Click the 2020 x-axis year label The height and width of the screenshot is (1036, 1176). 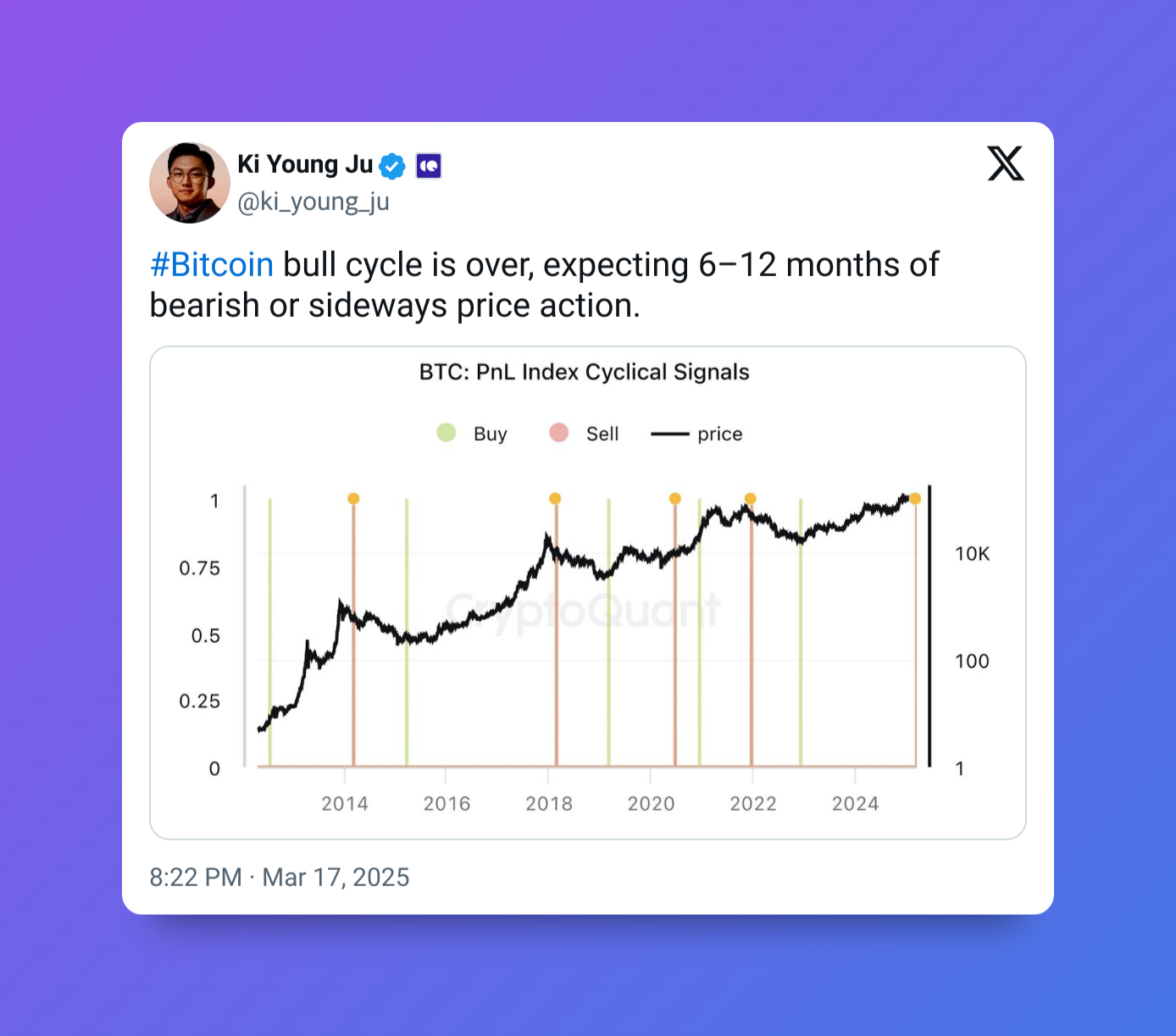tap(651, 804)
